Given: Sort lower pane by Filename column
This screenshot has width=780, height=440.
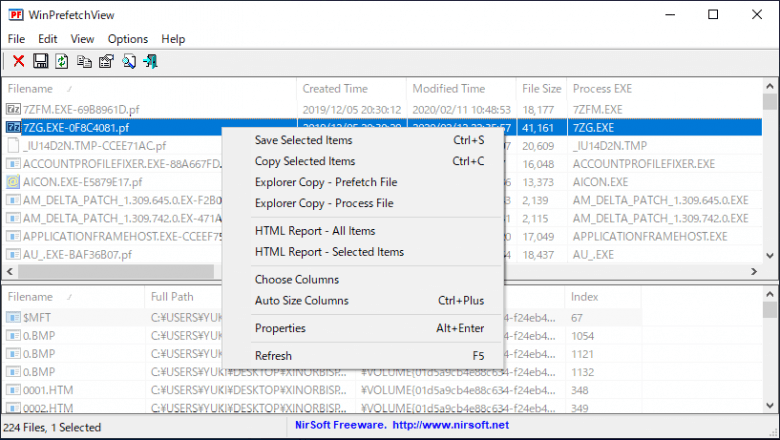Looking at the screenshot, I should pos(74,297).
